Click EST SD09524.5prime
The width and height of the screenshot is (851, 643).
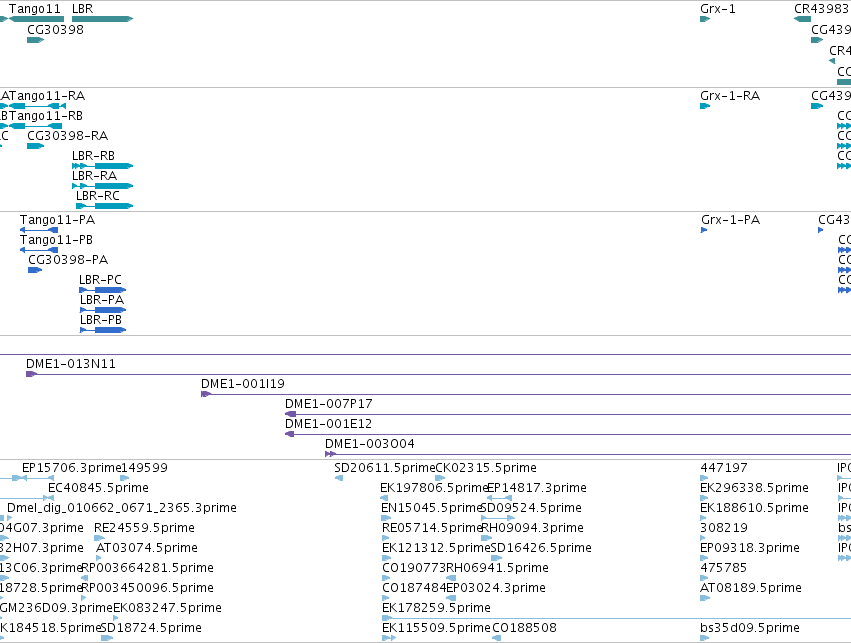pyautogui.click(x=498, y=518)
